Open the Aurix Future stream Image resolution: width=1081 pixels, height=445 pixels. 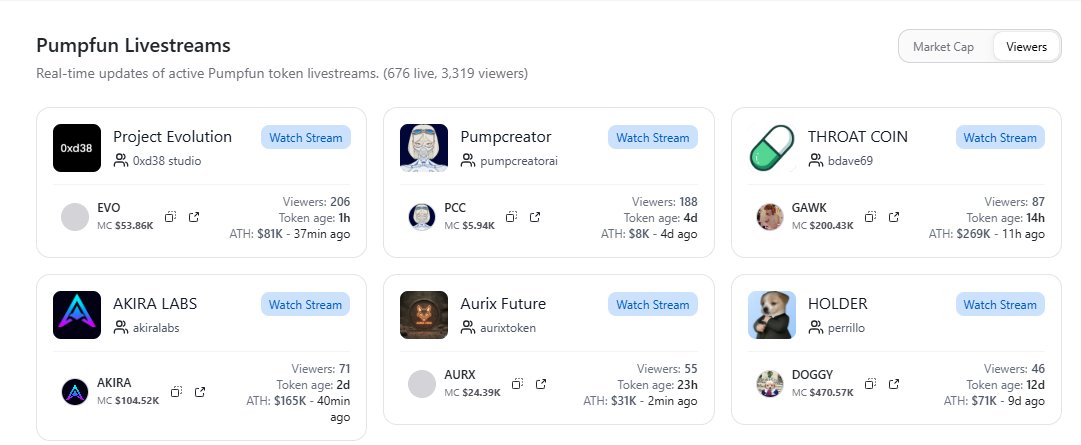(x=652, y=305)
